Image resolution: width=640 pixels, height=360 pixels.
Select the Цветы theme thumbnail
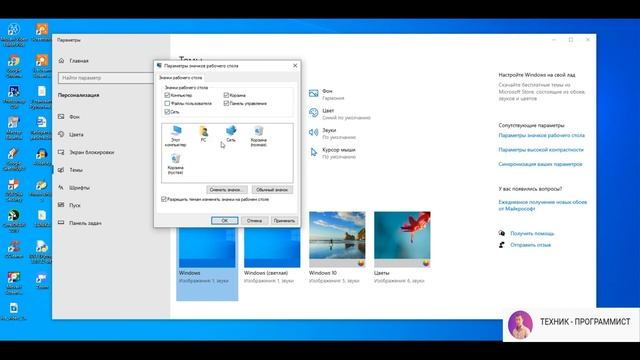pos(402,240)
